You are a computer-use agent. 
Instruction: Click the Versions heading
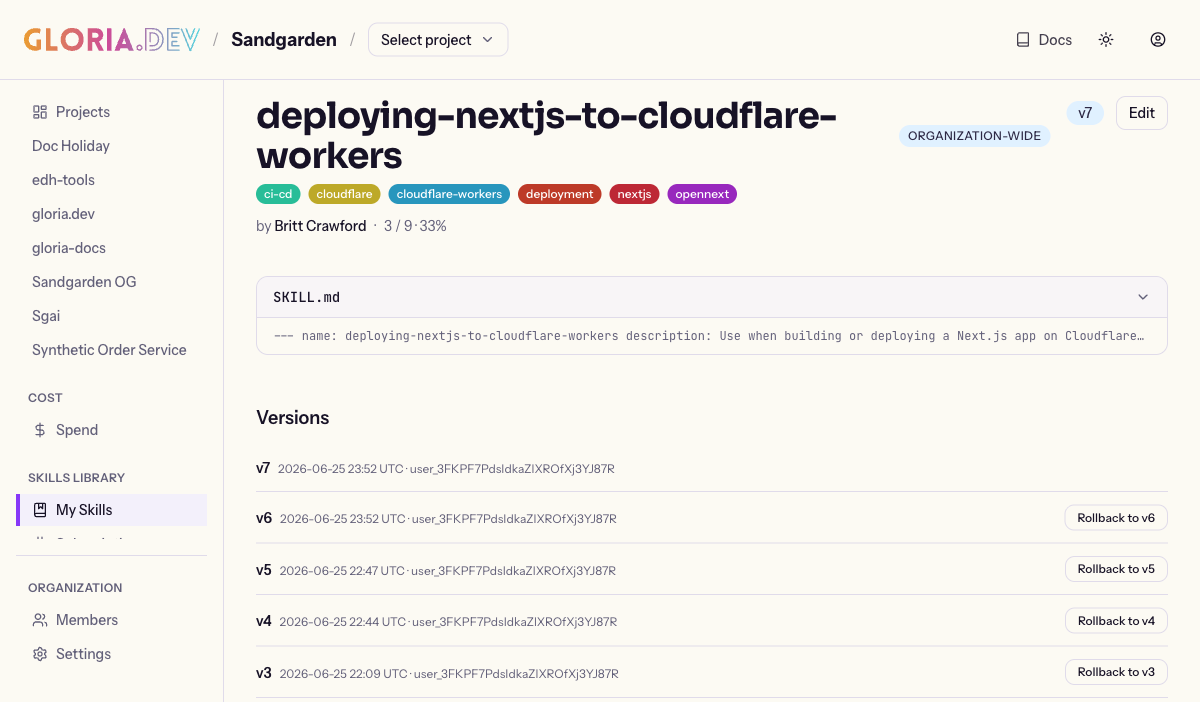(x=293, y=418)
